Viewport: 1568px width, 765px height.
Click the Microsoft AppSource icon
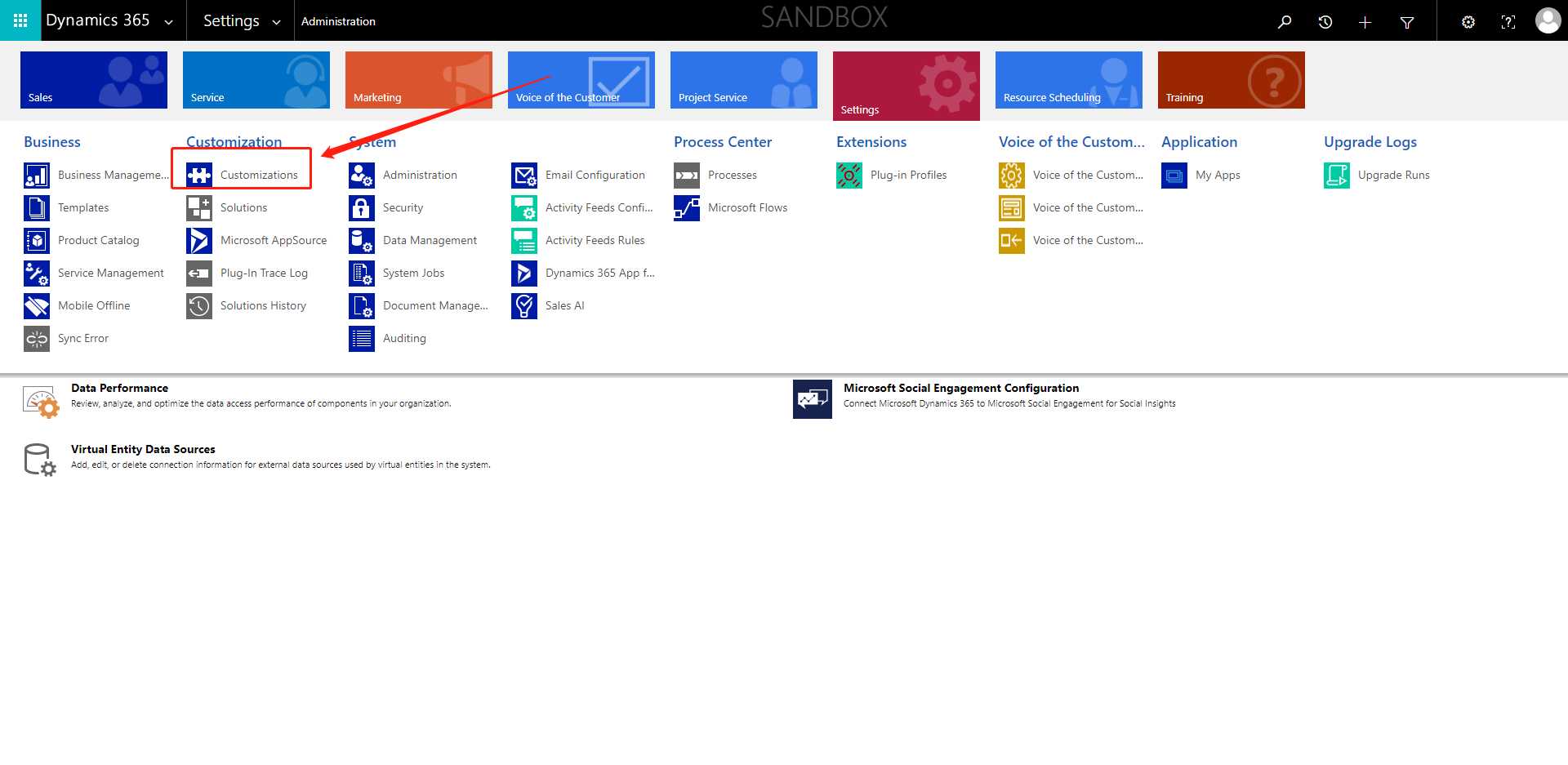coord(199,241)
